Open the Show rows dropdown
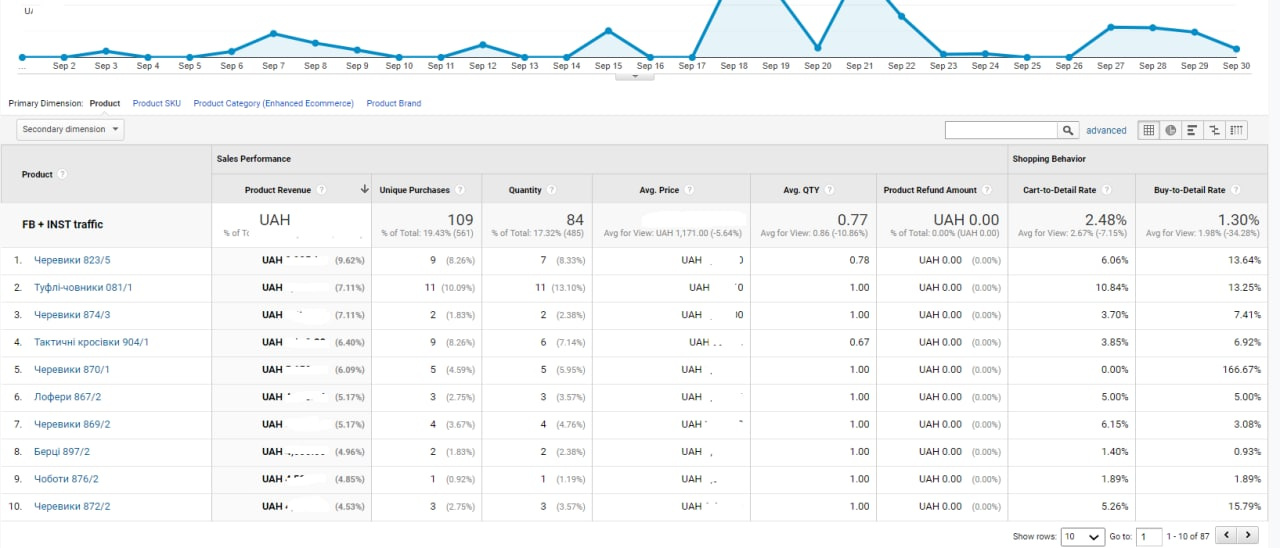 point(1082,536)
